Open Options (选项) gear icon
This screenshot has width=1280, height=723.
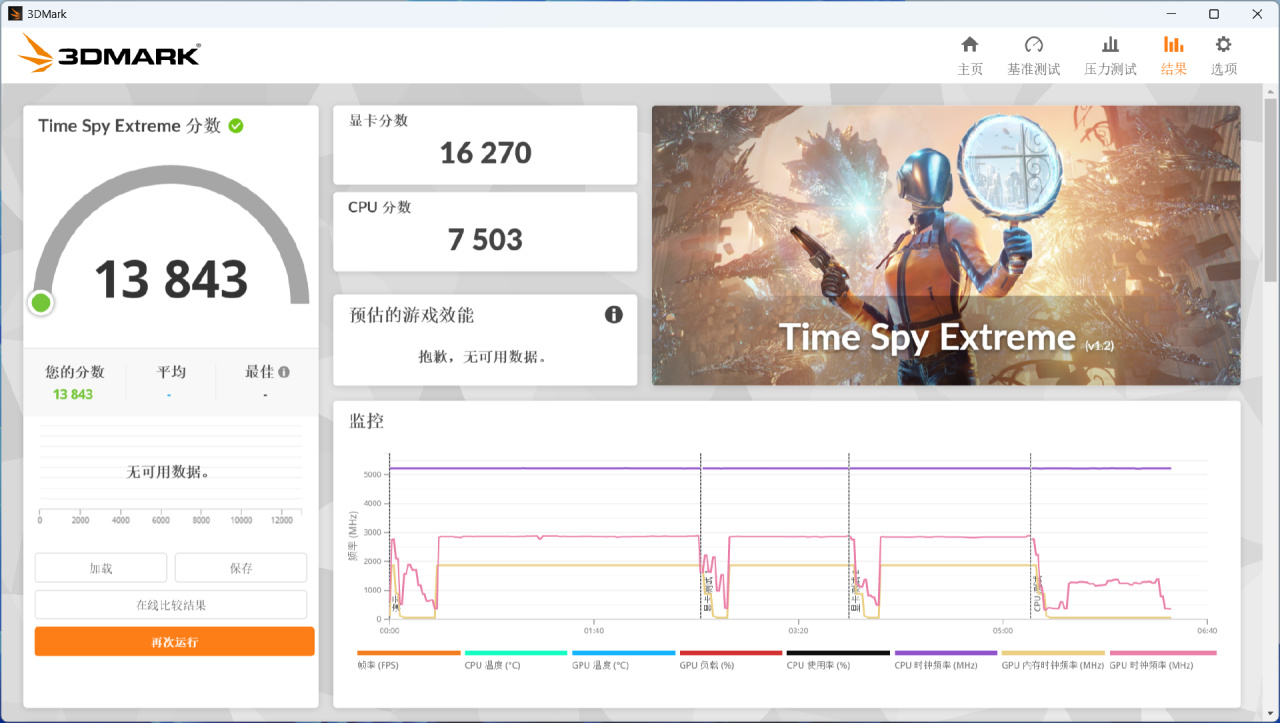click(1223, 45)
